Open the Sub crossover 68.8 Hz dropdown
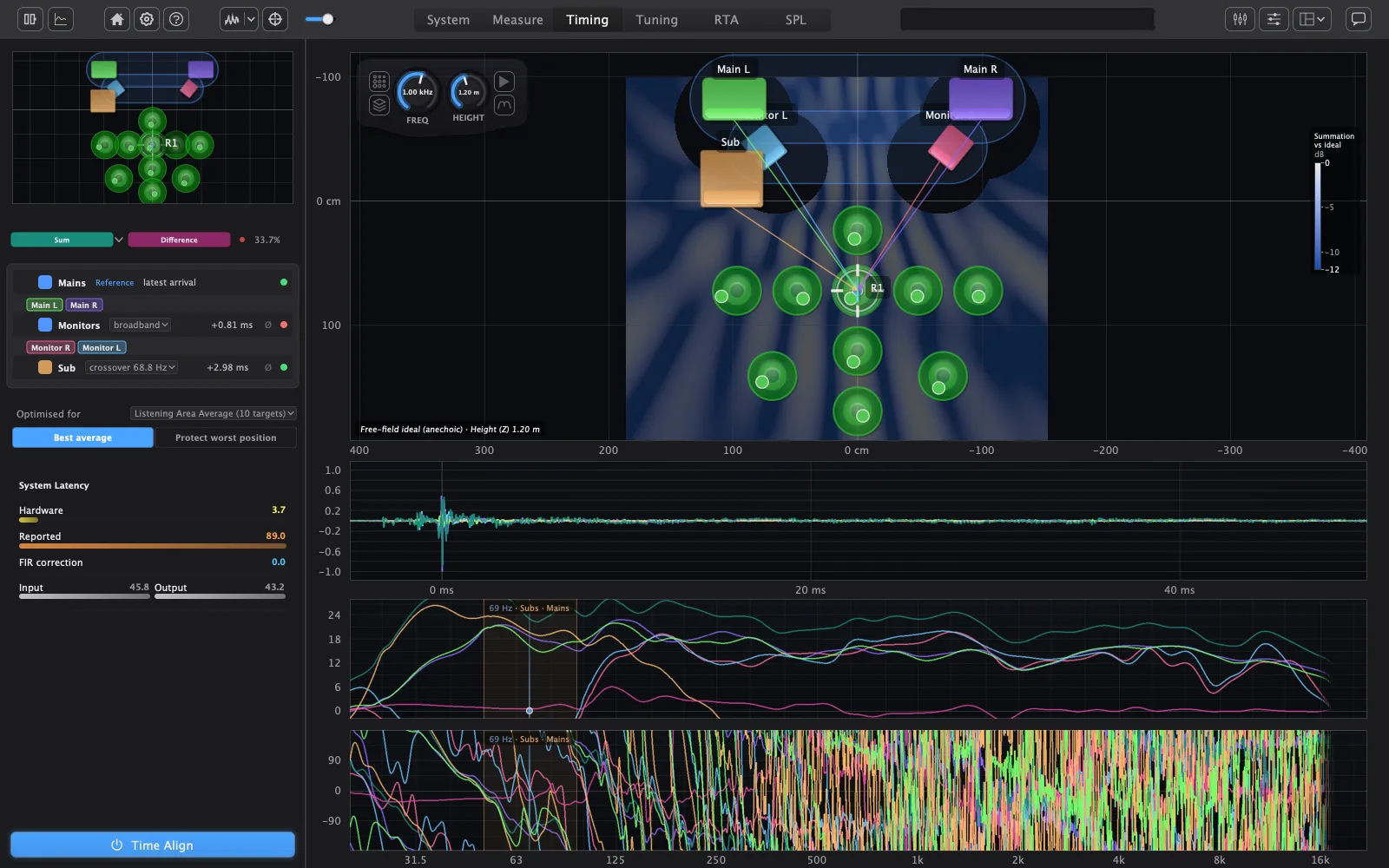Screen dimensions: 1389x868 [x=132, y=368]
